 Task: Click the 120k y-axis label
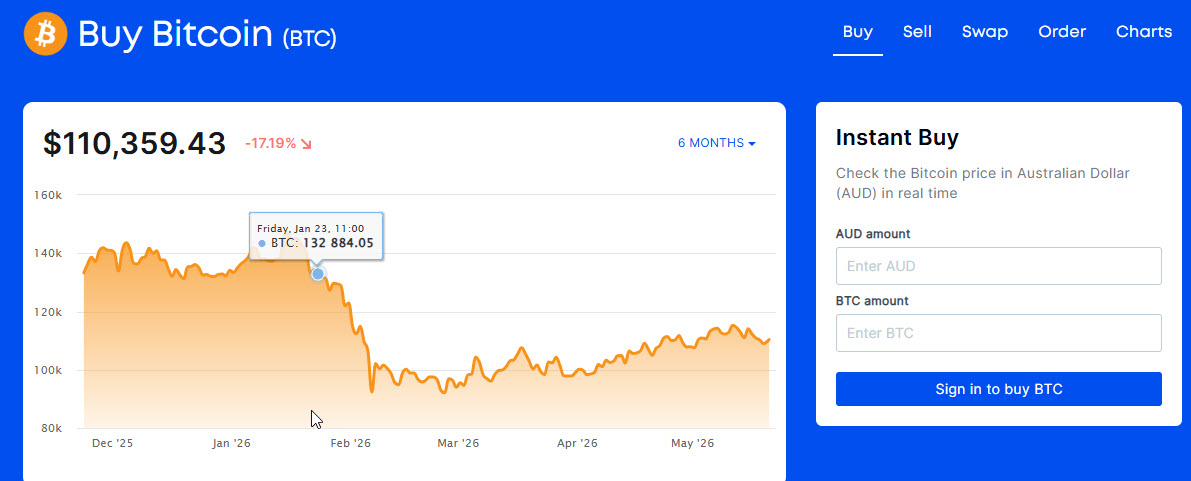click(x=47, y=312)
